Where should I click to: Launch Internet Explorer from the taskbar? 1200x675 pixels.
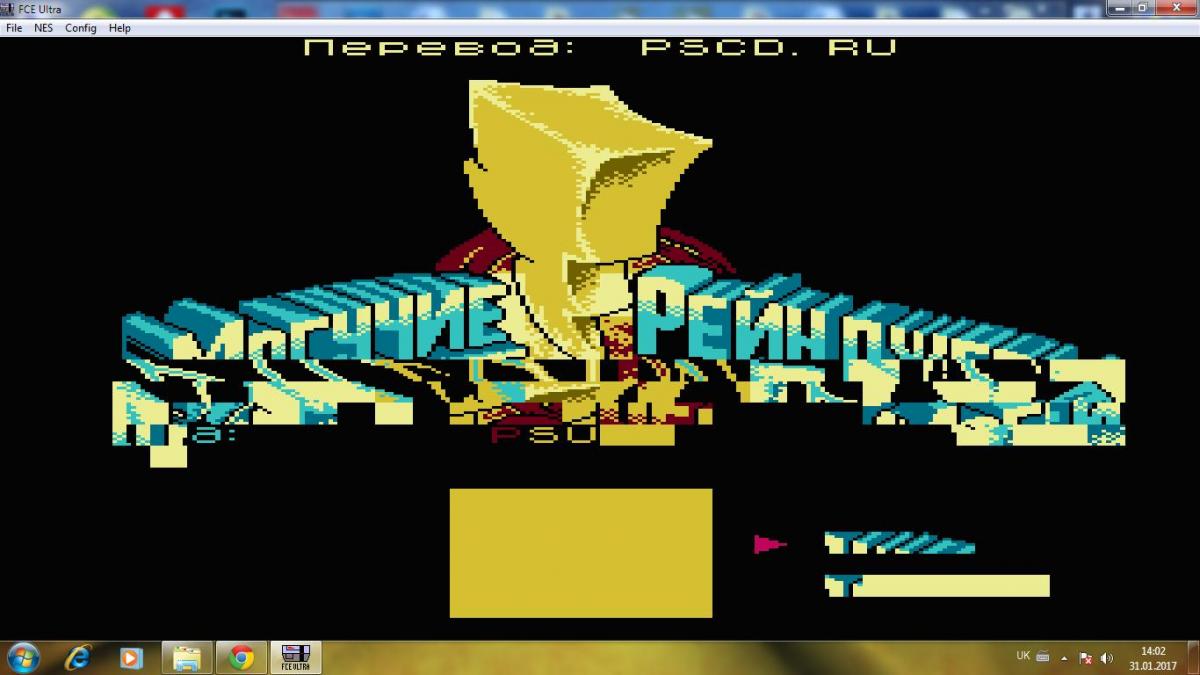tap(77, 657)
